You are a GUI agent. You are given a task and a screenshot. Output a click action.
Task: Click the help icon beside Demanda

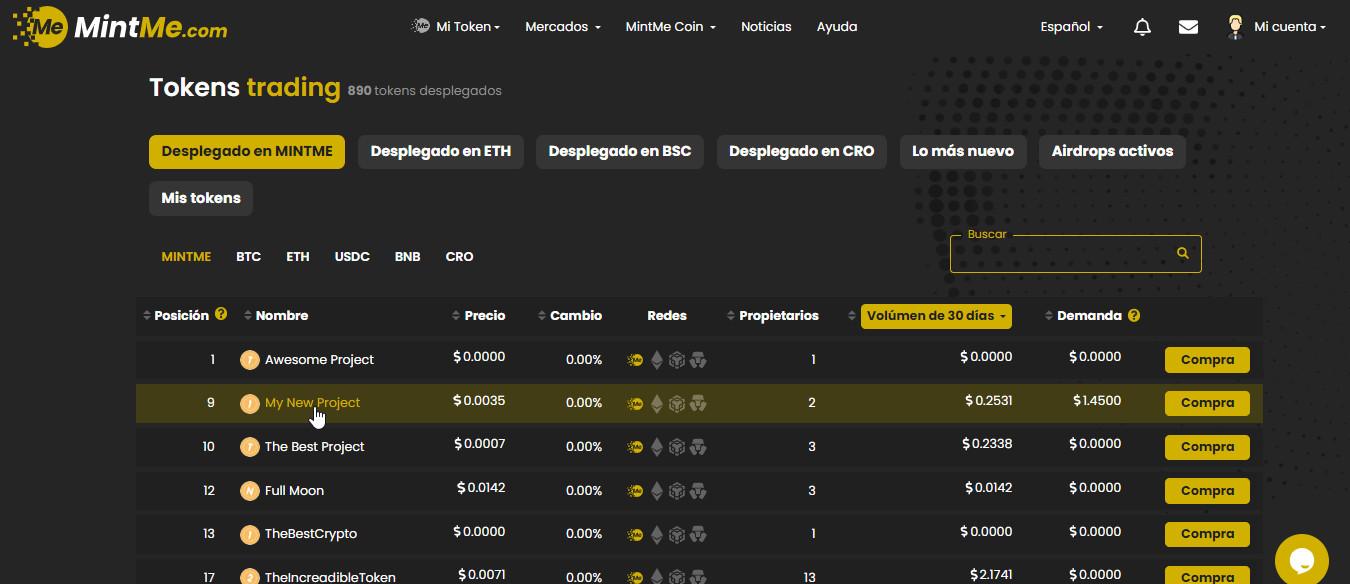tap(1134, 315)
